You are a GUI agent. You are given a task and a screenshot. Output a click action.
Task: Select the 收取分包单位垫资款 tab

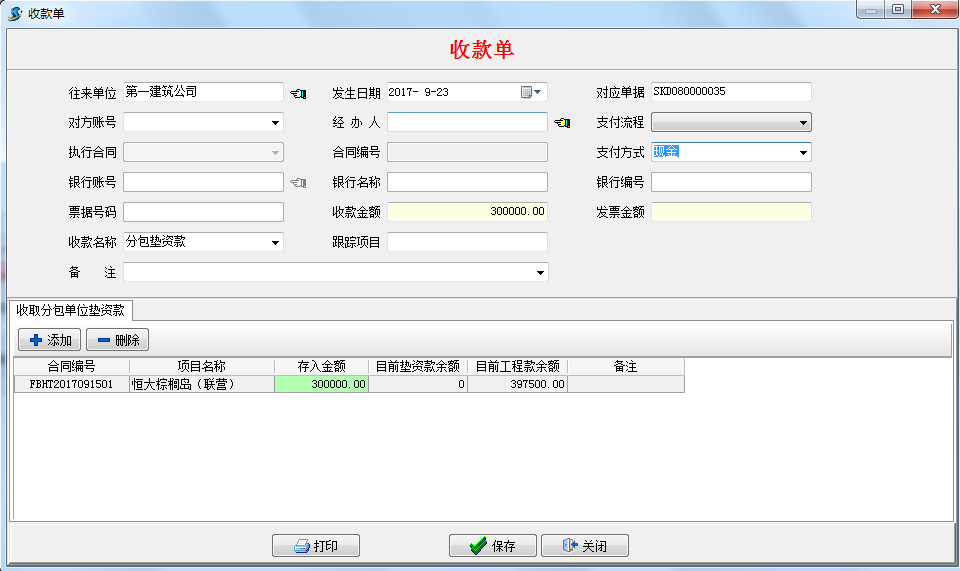(69, 310)
